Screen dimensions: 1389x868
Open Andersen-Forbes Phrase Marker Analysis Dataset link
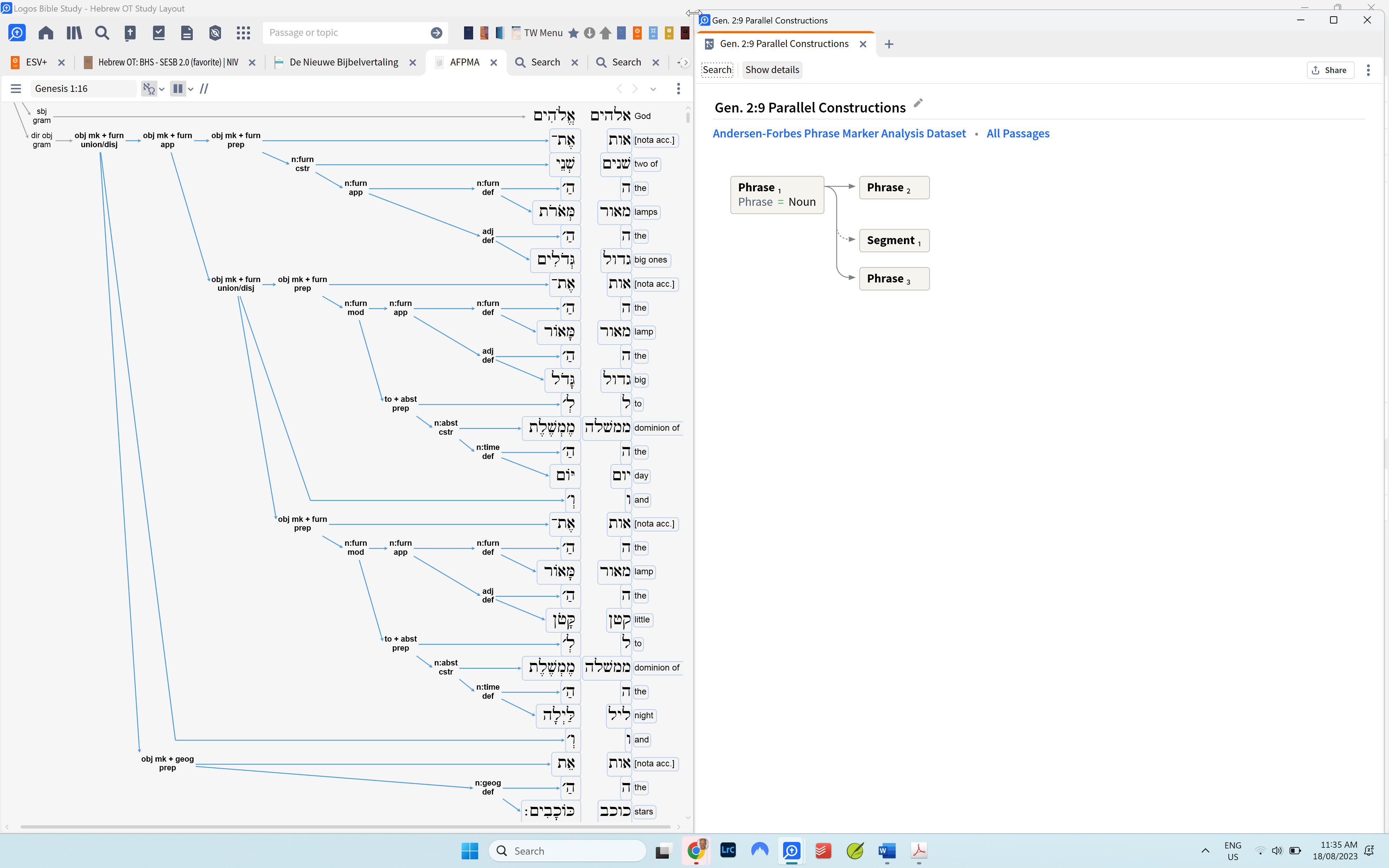pyautogui.click(x=839, y=133)
